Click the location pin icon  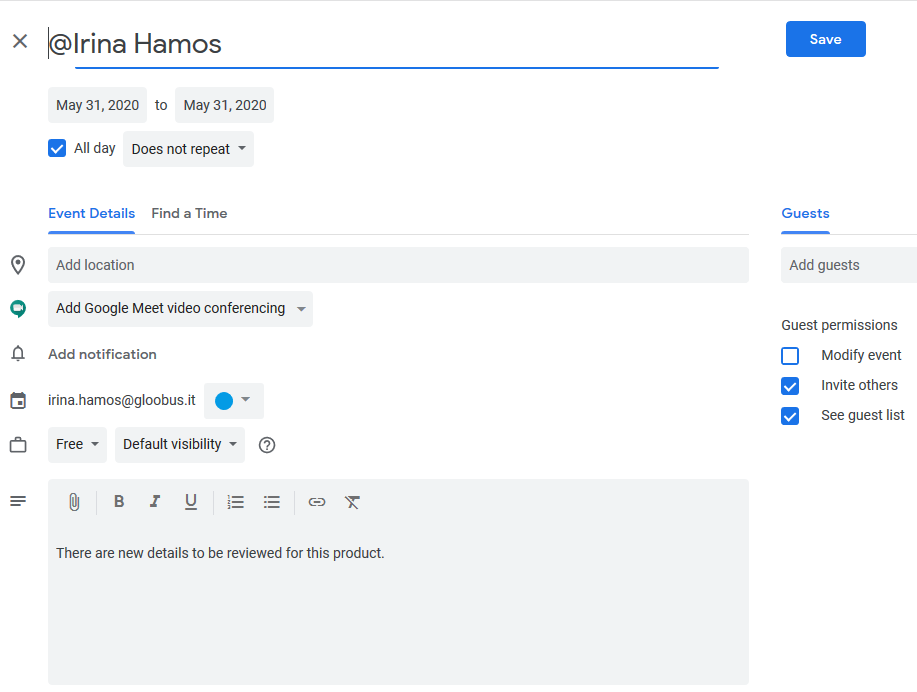[18, 265]
